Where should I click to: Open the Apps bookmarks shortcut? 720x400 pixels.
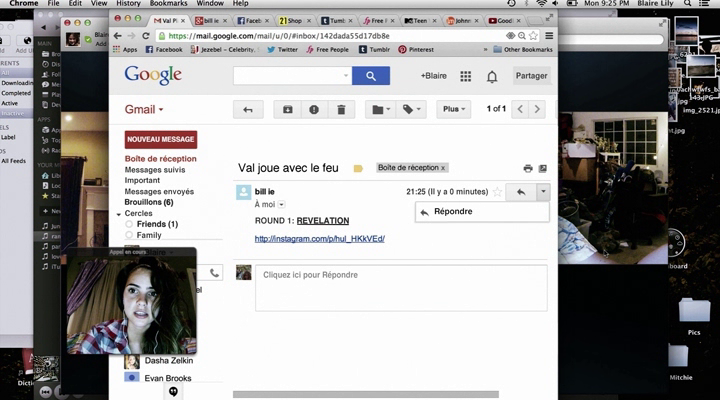(x=125, y=50)
